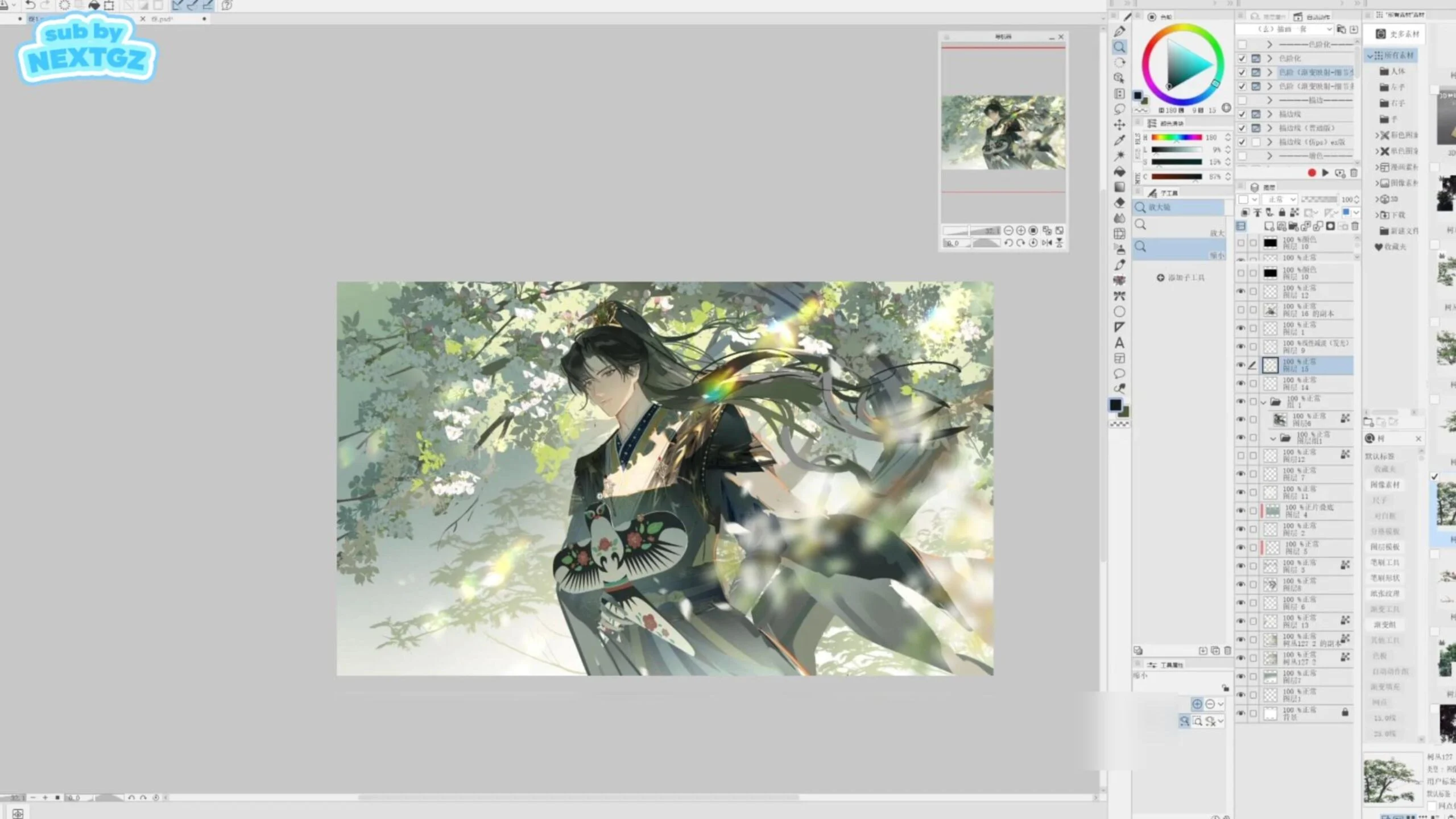
Task: Open the 图层 layers panel tab
Action: coord(1263,187)
